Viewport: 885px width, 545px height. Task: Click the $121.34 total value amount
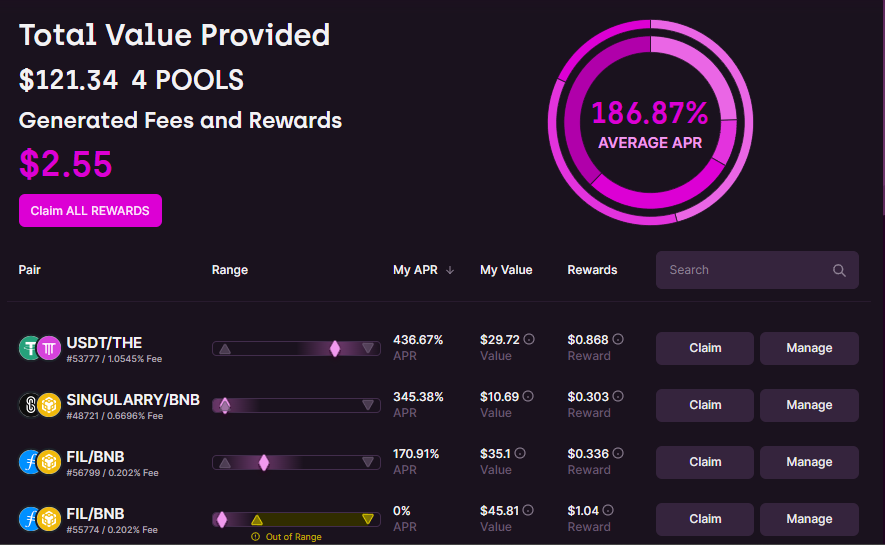pos(68,80)
